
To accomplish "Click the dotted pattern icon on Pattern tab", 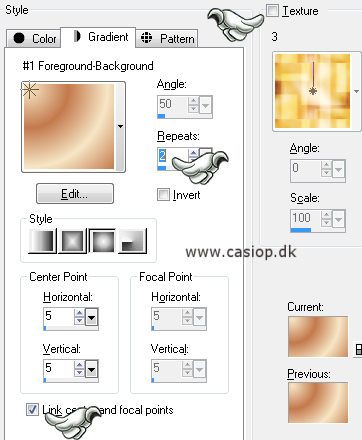I will point(146,38).
